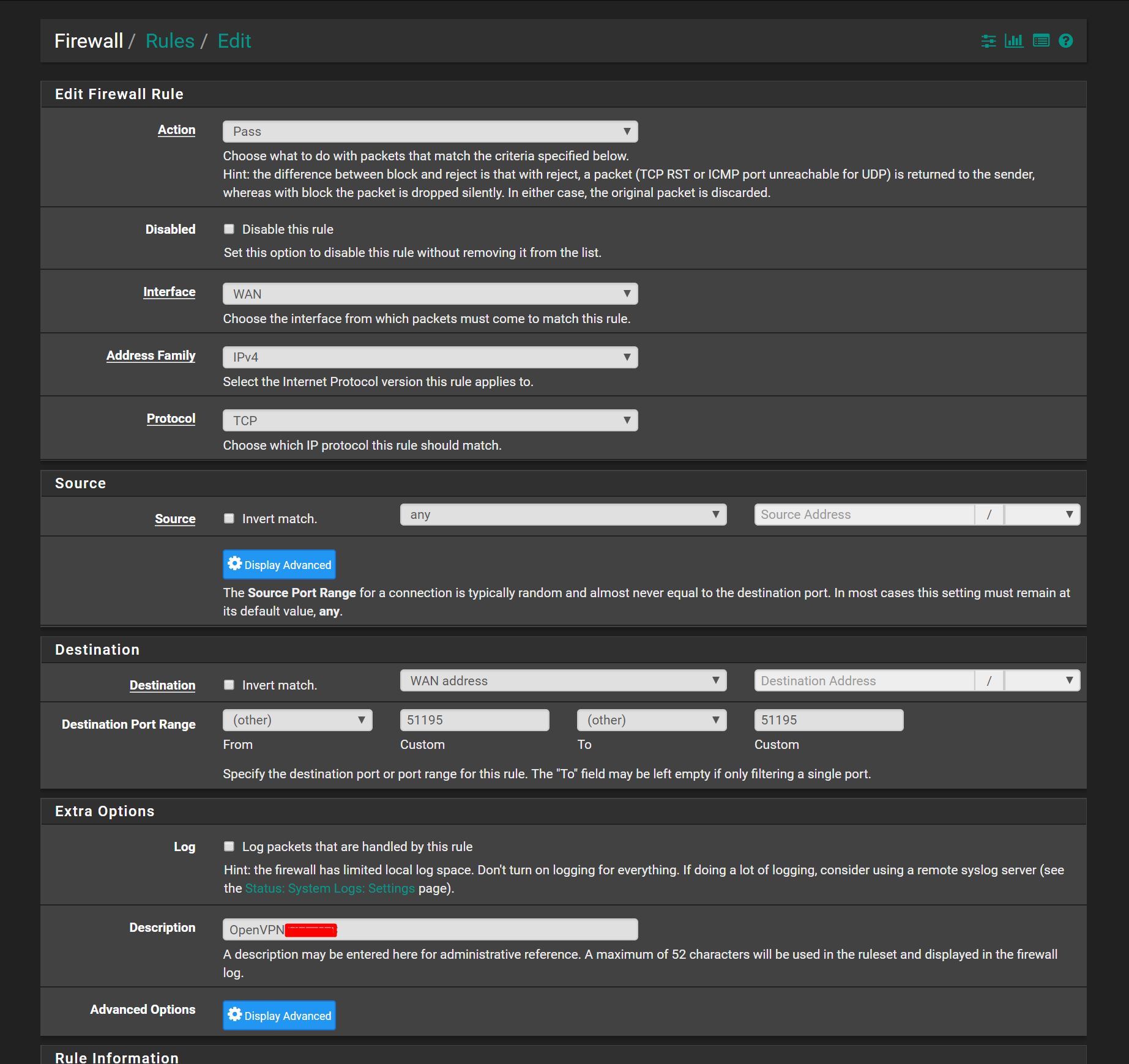Enable the Disable this rule checkbox
This screenshot has width=1129, height=1064.
point(229,229)
